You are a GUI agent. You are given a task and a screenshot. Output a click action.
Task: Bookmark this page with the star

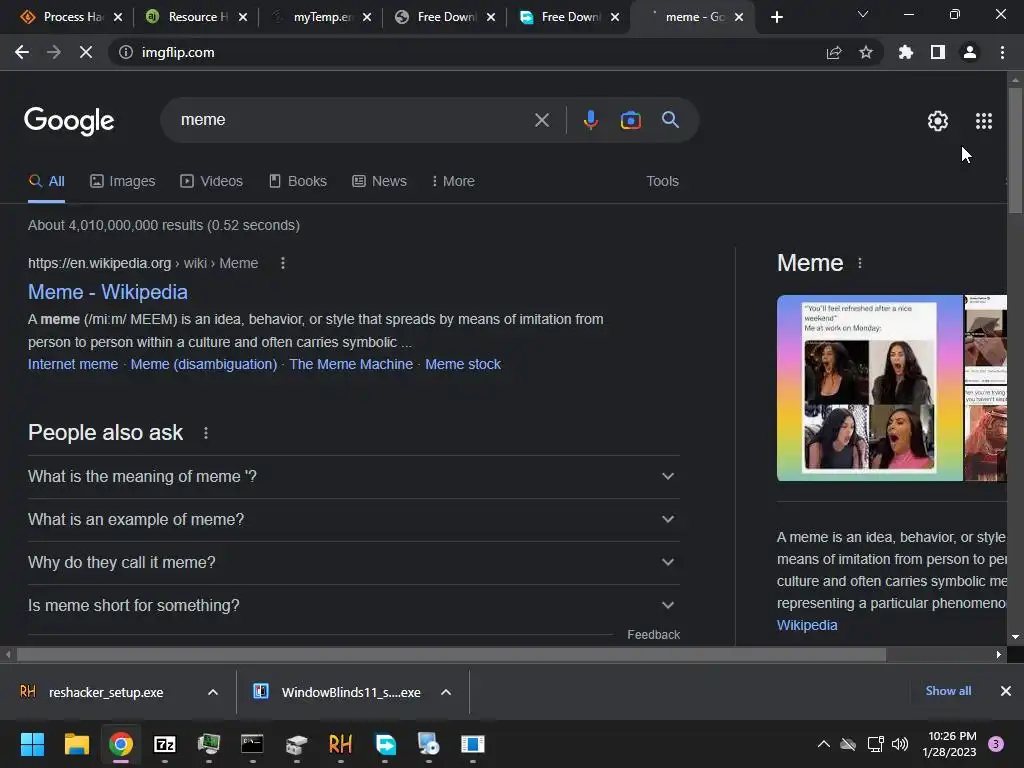866,52
